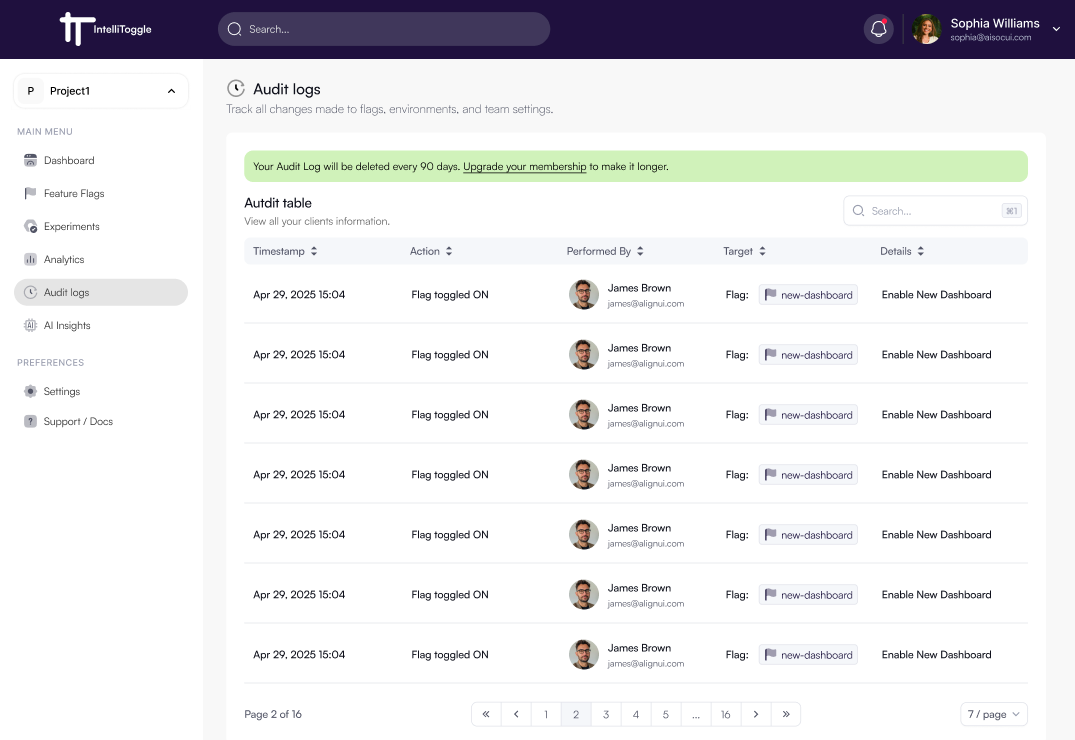This screenshot has height=740, width=1075.
Task: Click the notification bell icon
Action: point(878,29)
